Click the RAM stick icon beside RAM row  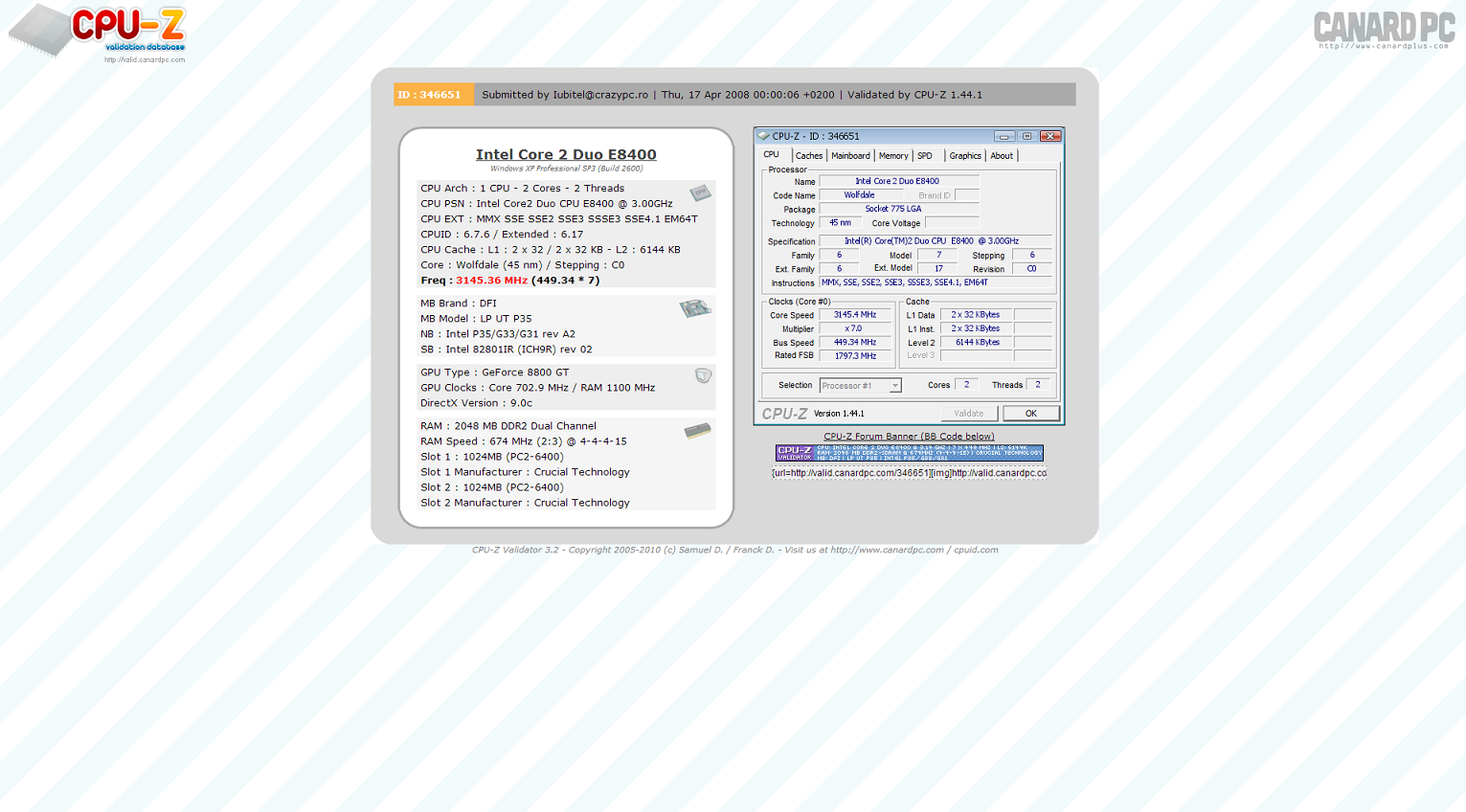point(698,431)
